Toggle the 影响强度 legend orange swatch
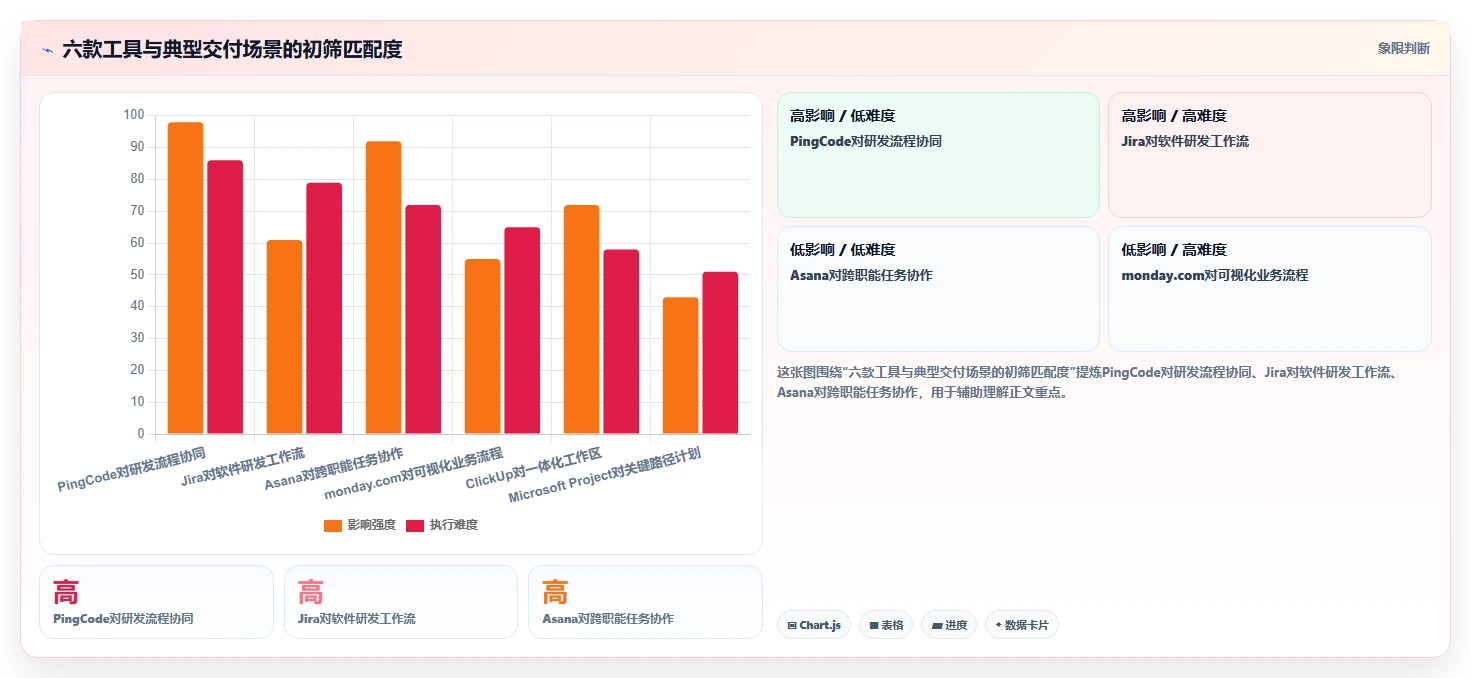The image size is (1471, 678). point(333,526)
